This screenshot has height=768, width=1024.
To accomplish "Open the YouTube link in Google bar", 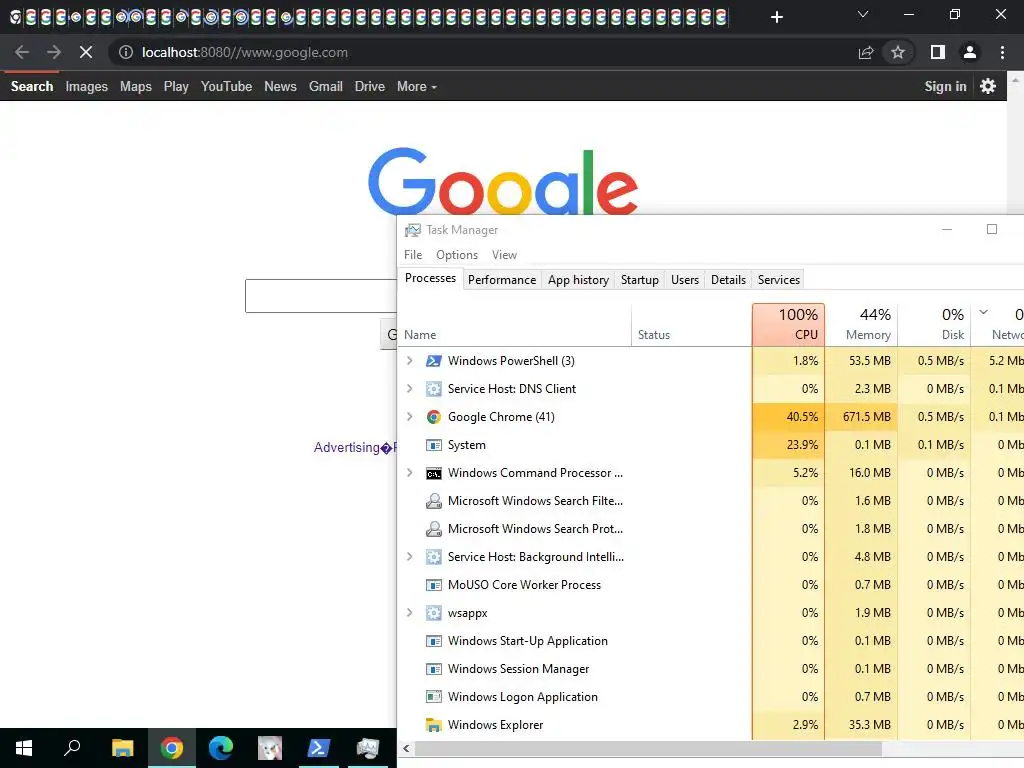I will [226, 86].
